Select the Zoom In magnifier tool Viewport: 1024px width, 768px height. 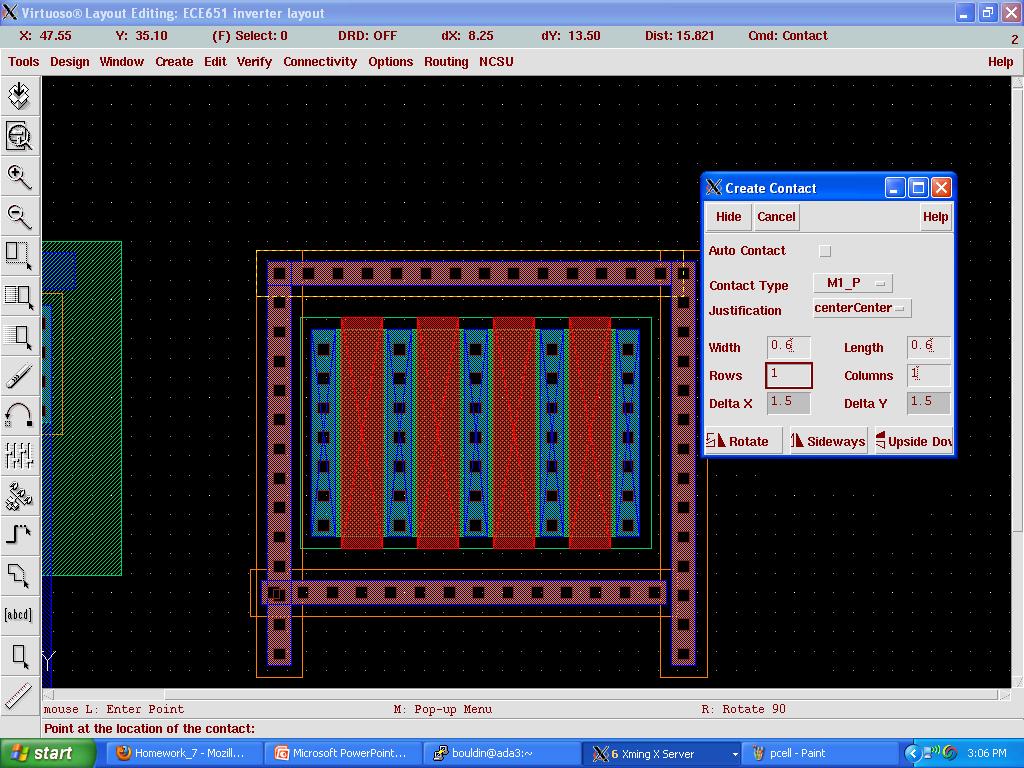coord(20,176)
